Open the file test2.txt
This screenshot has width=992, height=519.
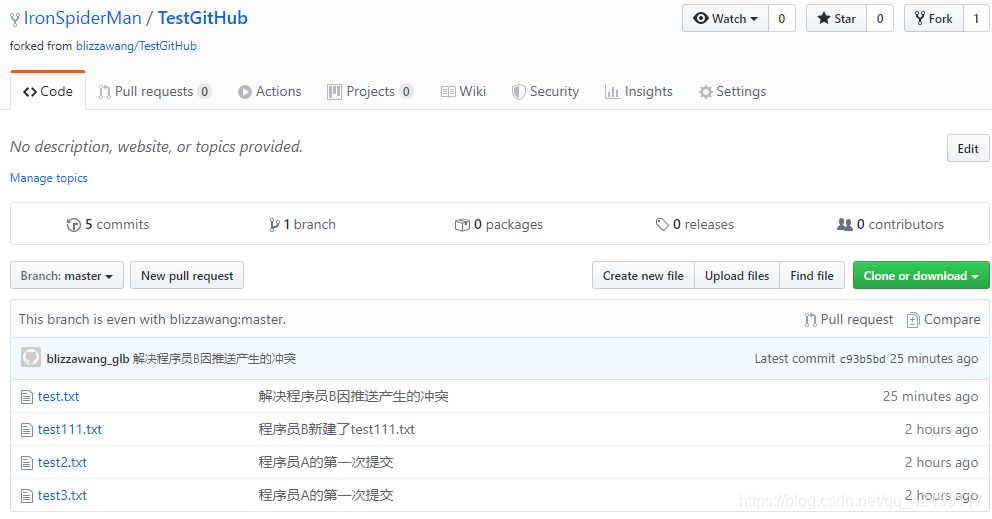(x=62, y=462)
